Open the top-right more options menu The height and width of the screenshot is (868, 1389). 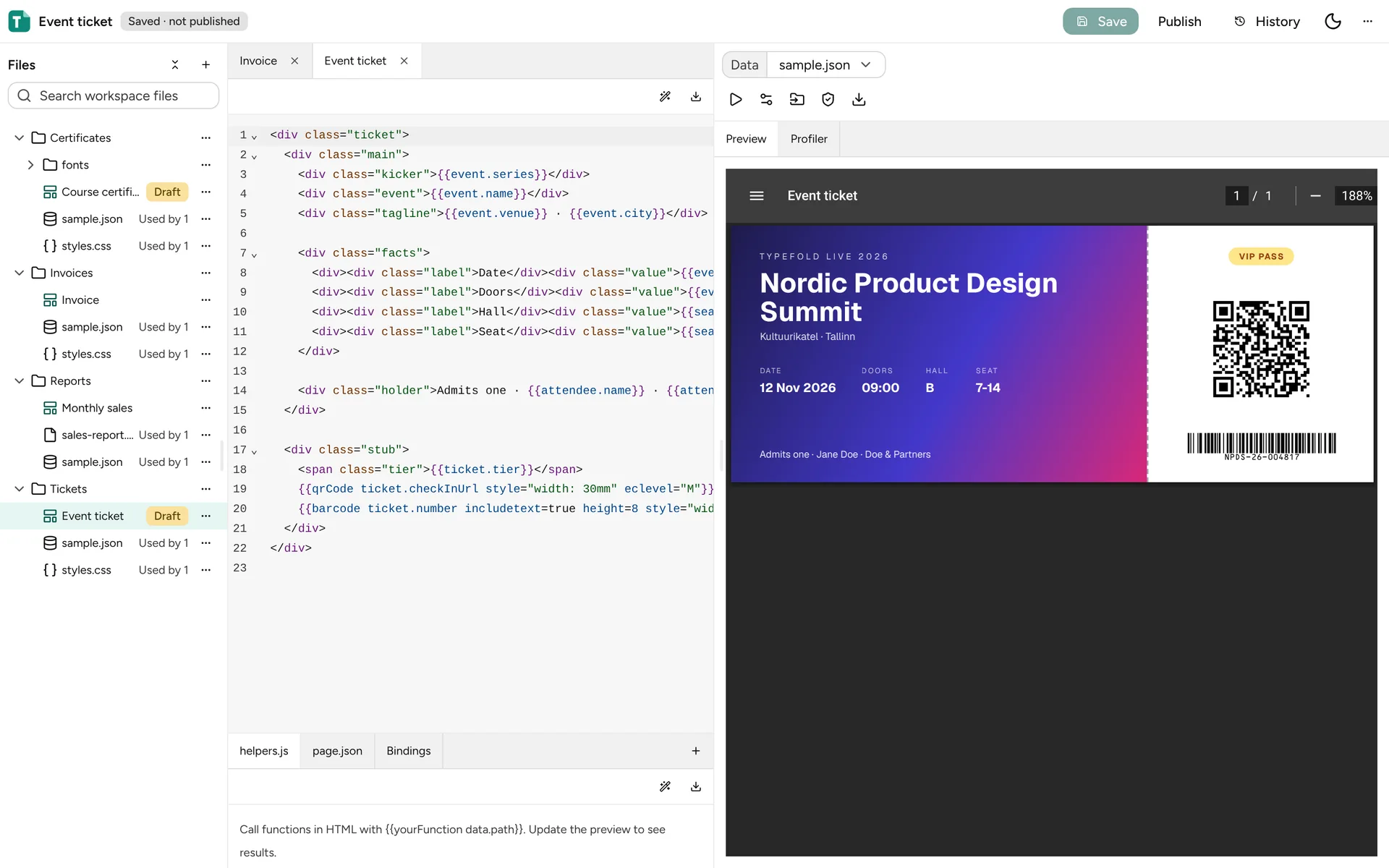1367,22
